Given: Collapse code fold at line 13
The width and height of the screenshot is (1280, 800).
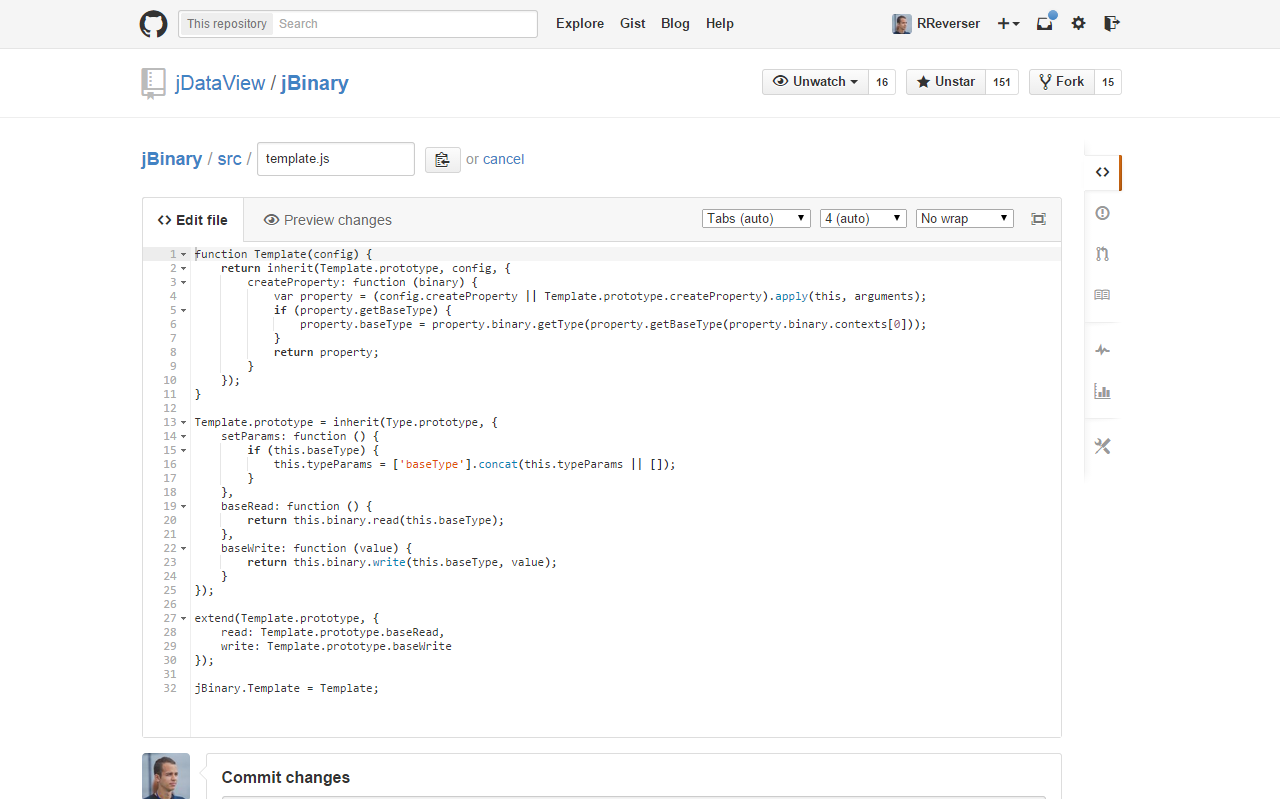Looking at the screenshot, I should coord(184,422).
